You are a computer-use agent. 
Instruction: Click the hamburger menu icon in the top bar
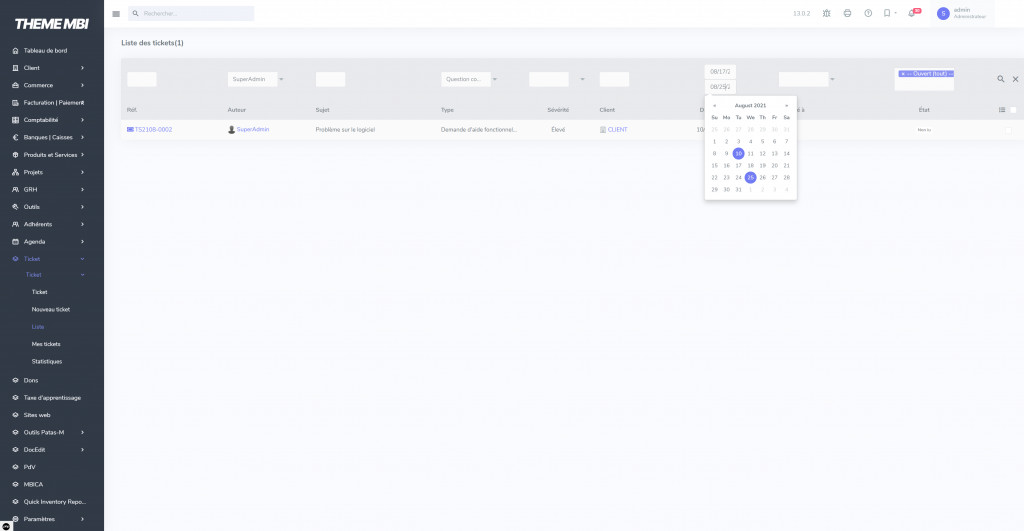(x=116, y=14)
